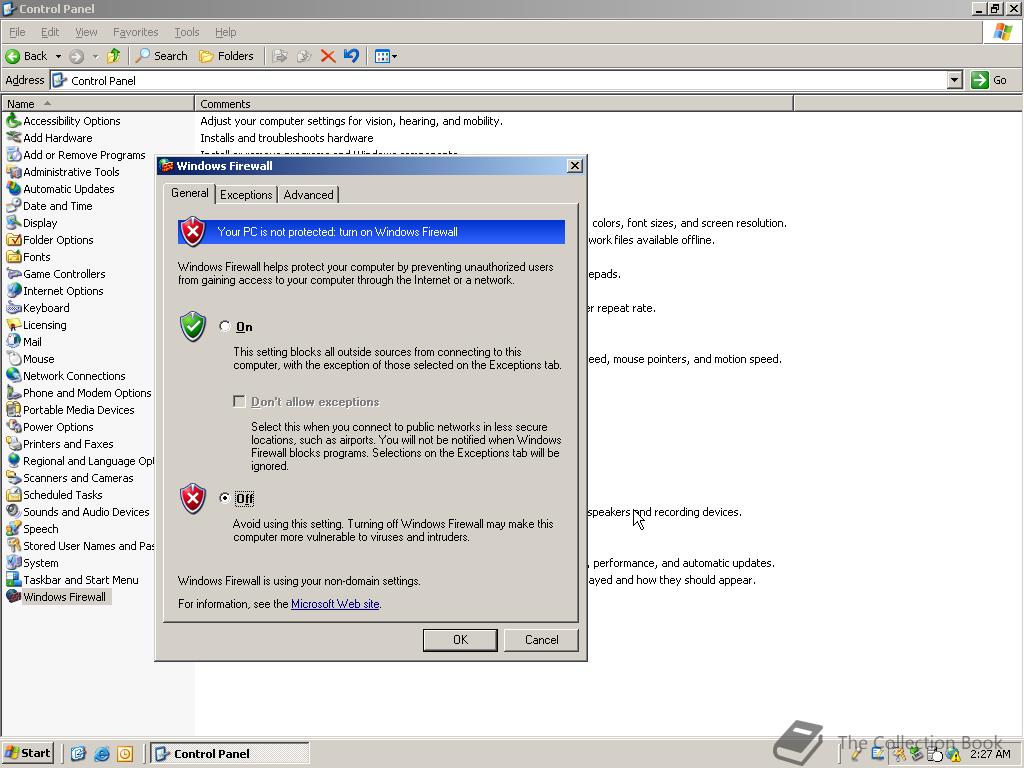Select the Fonts folder icon
This screenshot has width=1024, height=768.
(x=13, y=257)
